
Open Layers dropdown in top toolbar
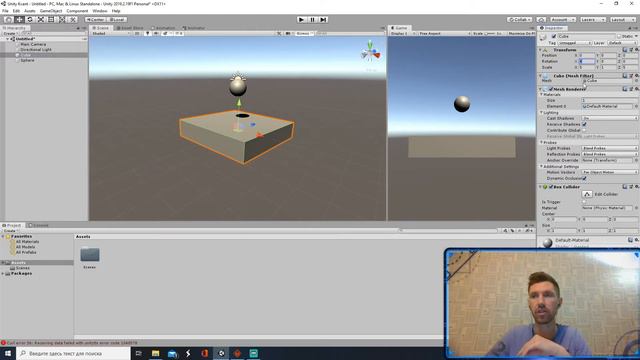point(593,19)
